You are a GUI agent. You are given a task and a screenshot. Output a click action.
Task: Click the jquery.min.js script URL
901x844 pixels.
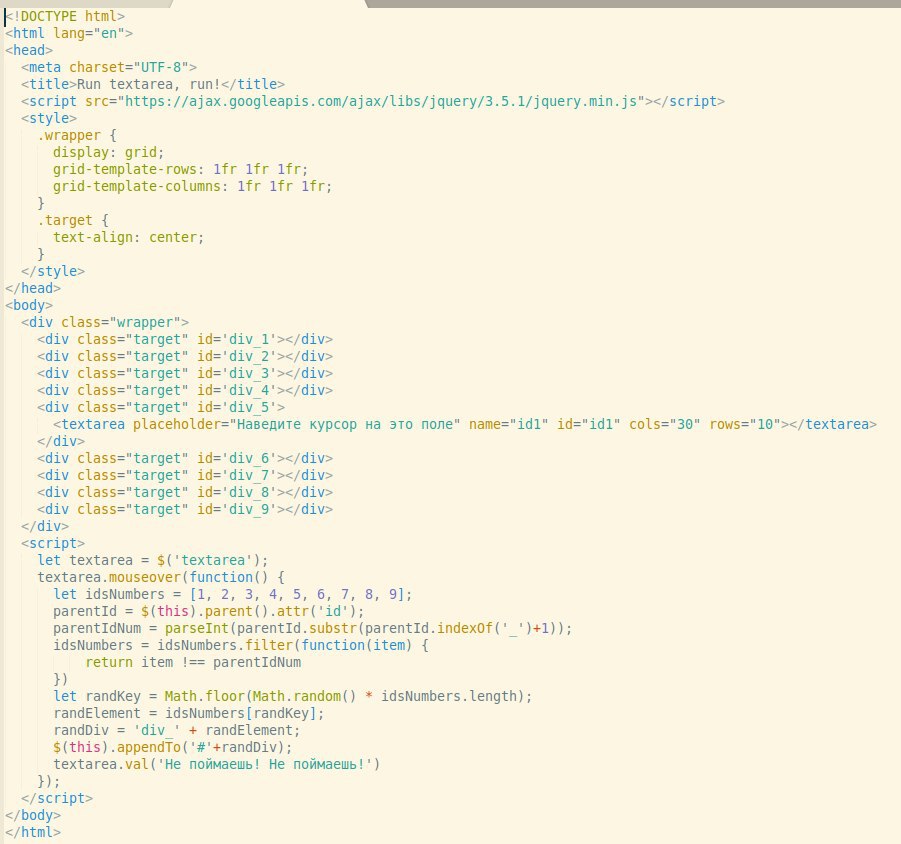382,101
